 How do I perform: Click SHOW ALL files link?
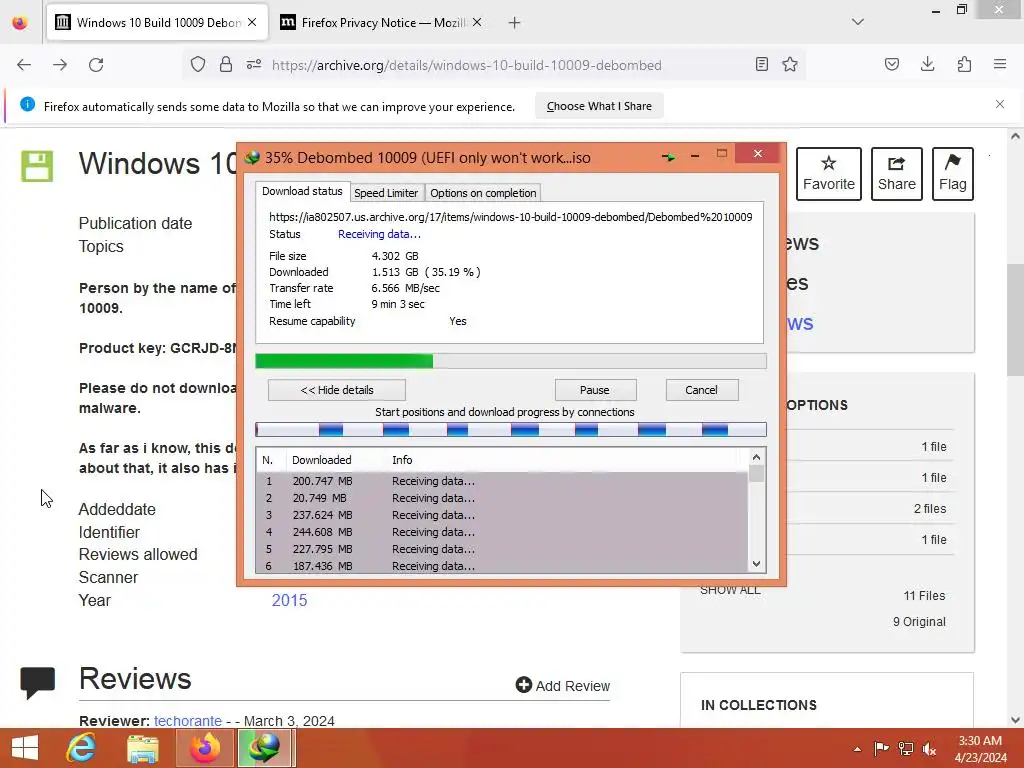click(x=730, y=590)
